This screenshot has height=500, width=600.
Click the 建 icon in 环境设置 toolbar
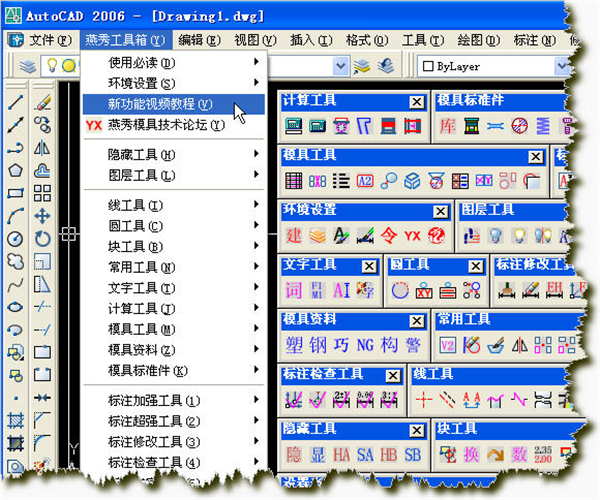(x=293, y=235)
